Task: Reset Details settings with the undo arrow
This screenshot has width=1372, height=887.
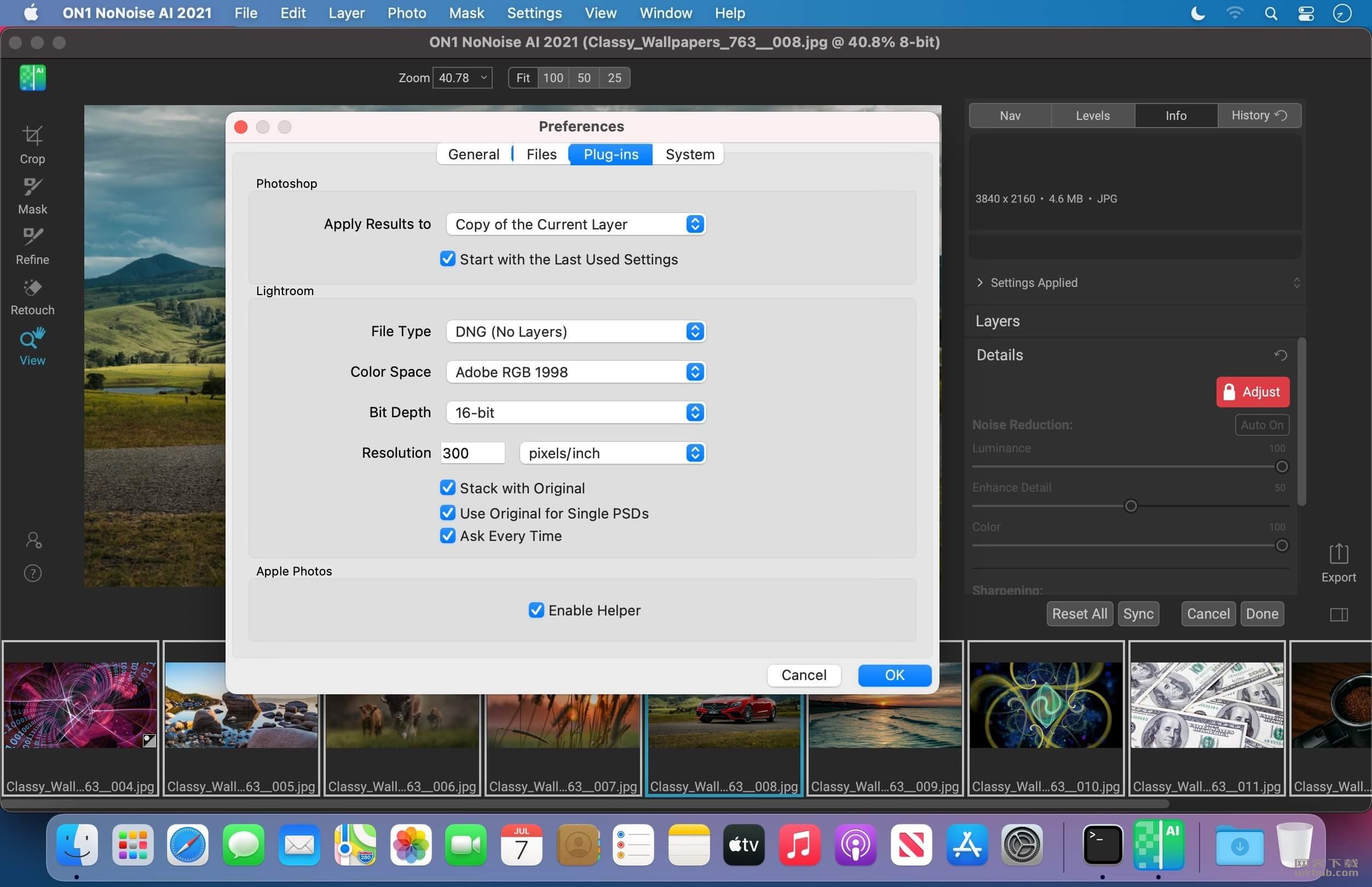Action: click(1280, 355)
